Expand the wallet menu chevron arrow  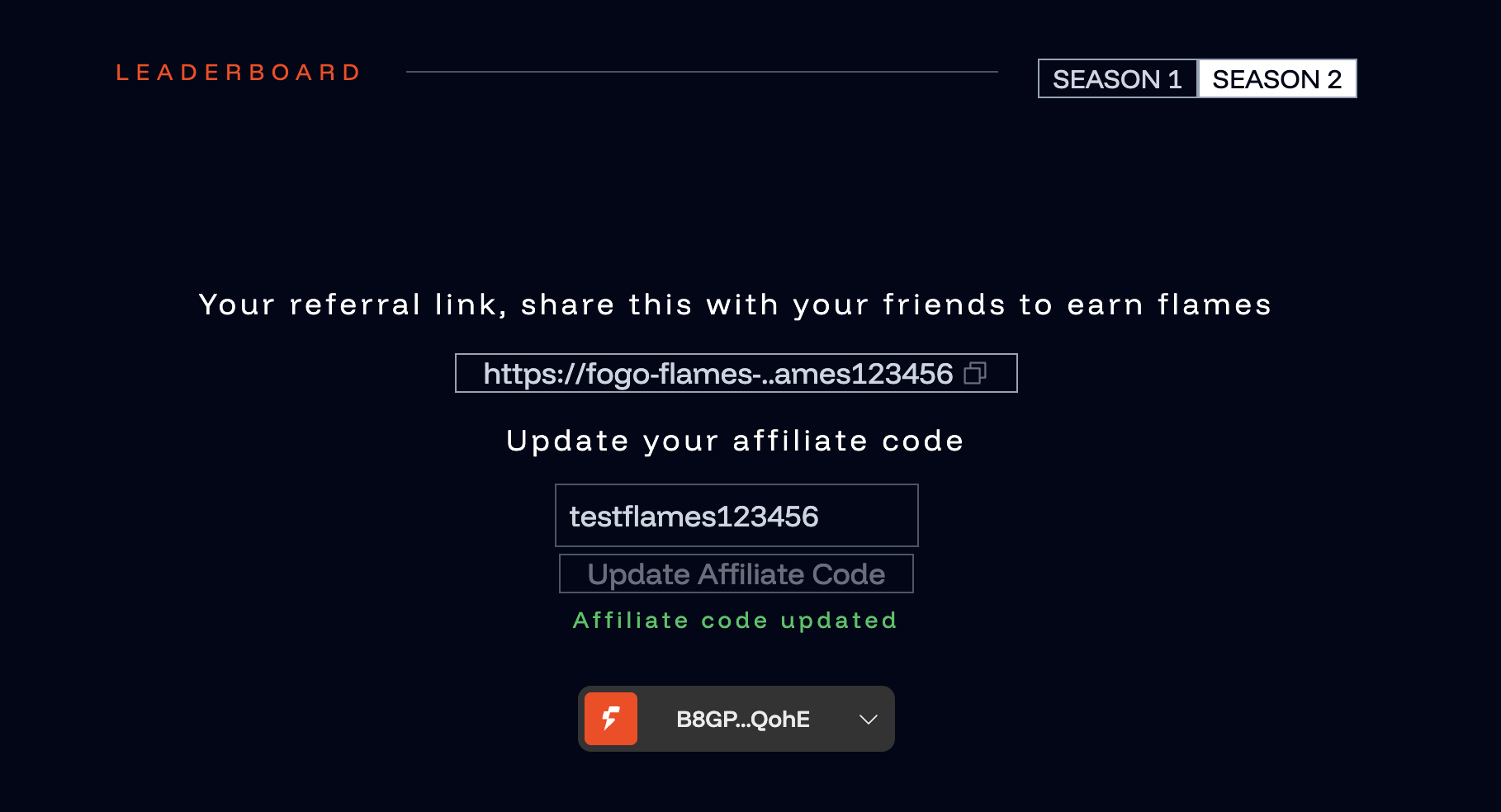(x=868, y=720)
